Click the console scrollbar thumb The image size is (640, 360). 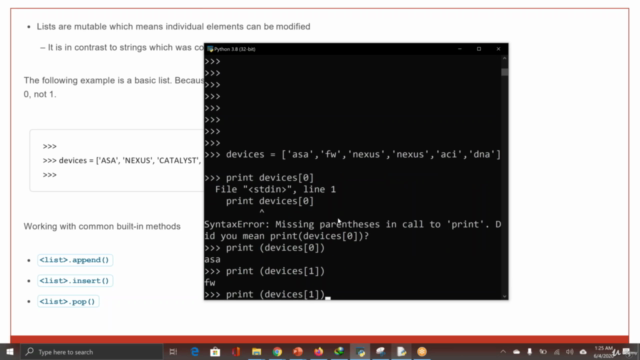coord(504,72)
